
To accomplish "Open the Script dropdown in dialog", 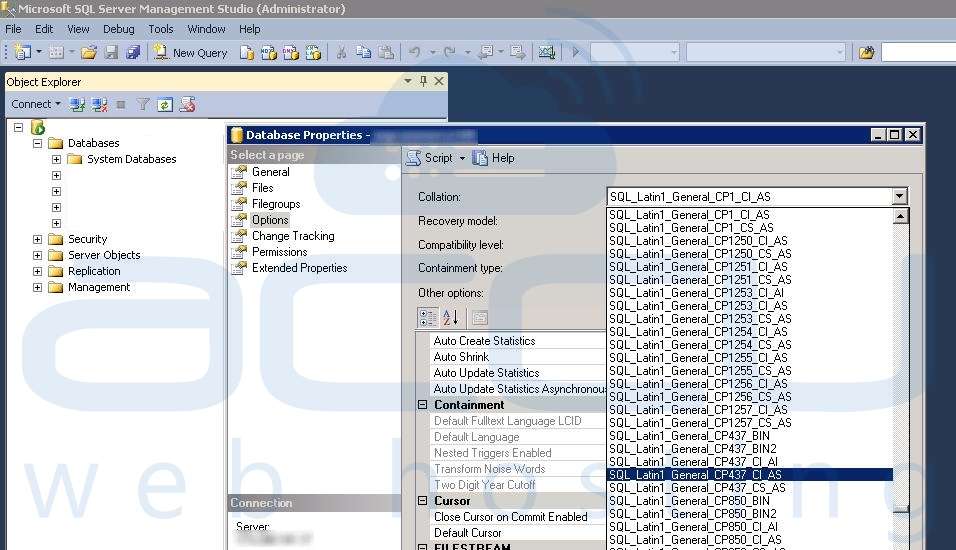I will (462, 158).
